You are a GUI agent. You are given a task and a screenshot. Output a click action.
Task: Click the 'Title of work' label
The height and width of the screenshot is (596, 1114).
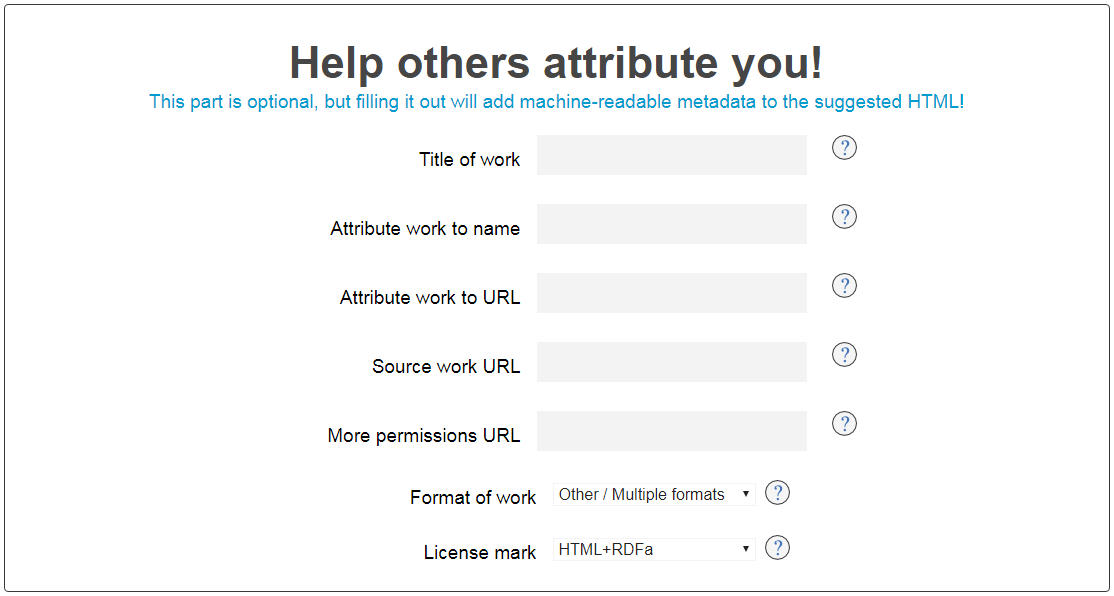pos(470,160)
